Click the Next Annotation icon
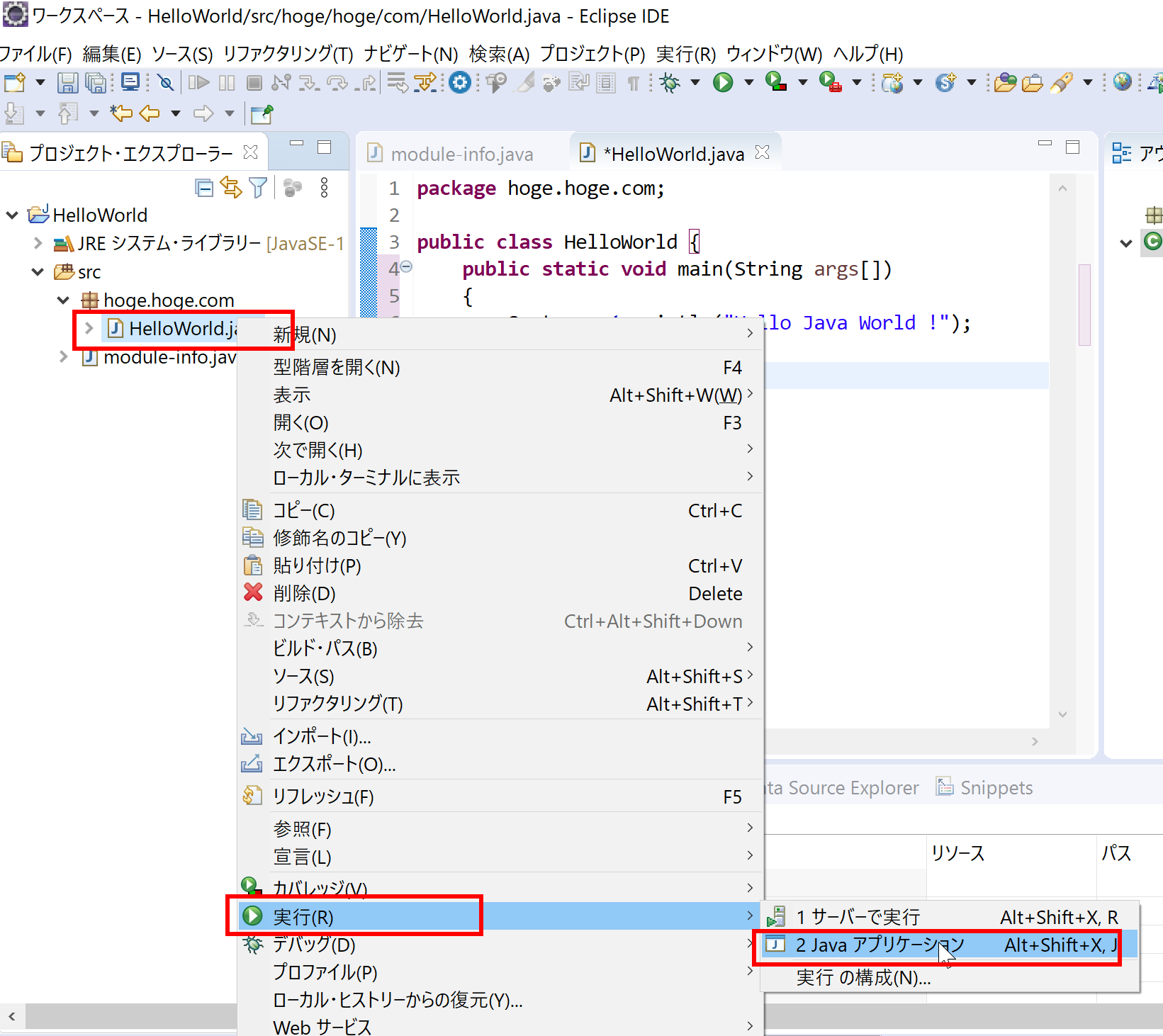The image size is (1163, 1036). 14,113
